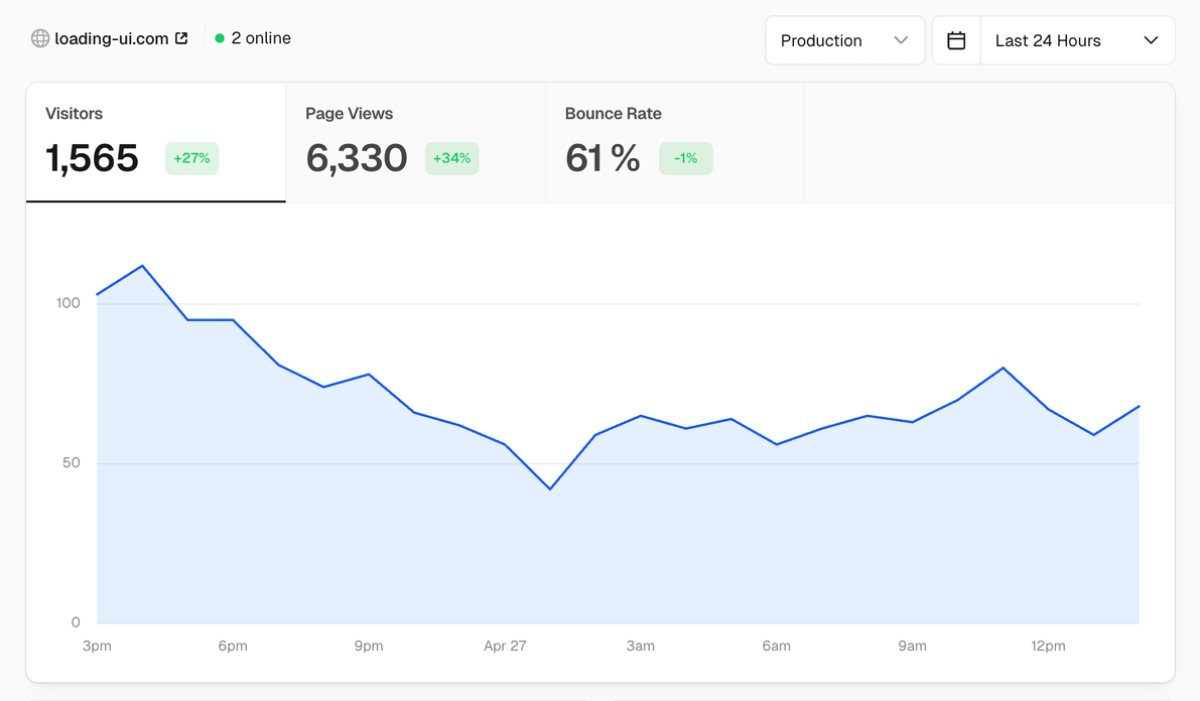
Task: Click the 3pm x-axis label
Action: coord(97,646)
